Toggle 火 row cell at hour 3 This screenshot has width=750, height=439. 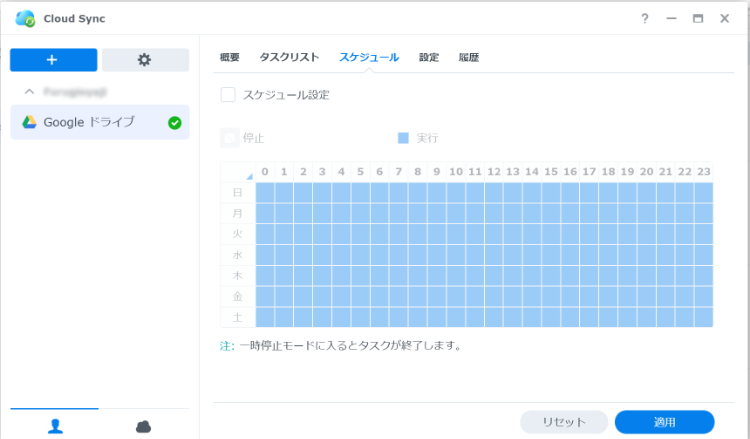pos(322,234)
